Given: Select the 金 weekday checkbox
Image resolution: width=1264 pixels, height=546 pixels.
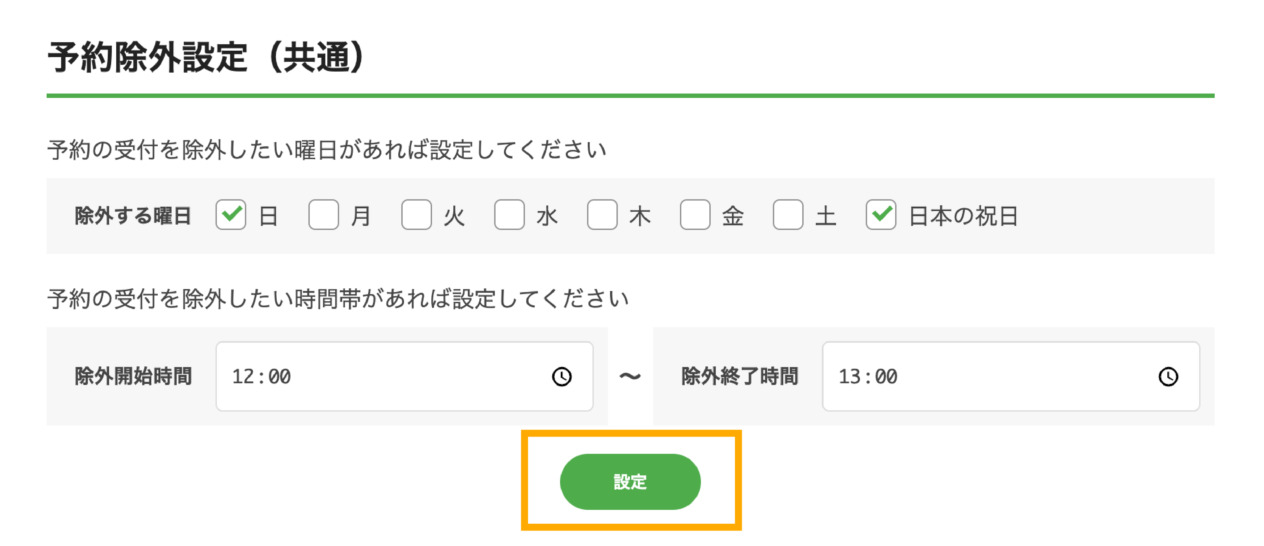Looking at the screenshot, I should (x=695, y=215).
